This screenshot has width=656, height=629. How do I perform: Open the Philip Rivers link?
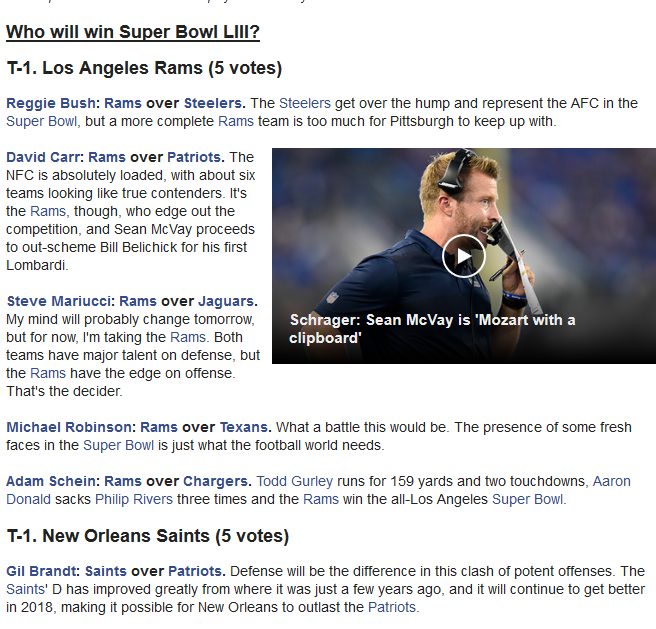coord(134,499)
